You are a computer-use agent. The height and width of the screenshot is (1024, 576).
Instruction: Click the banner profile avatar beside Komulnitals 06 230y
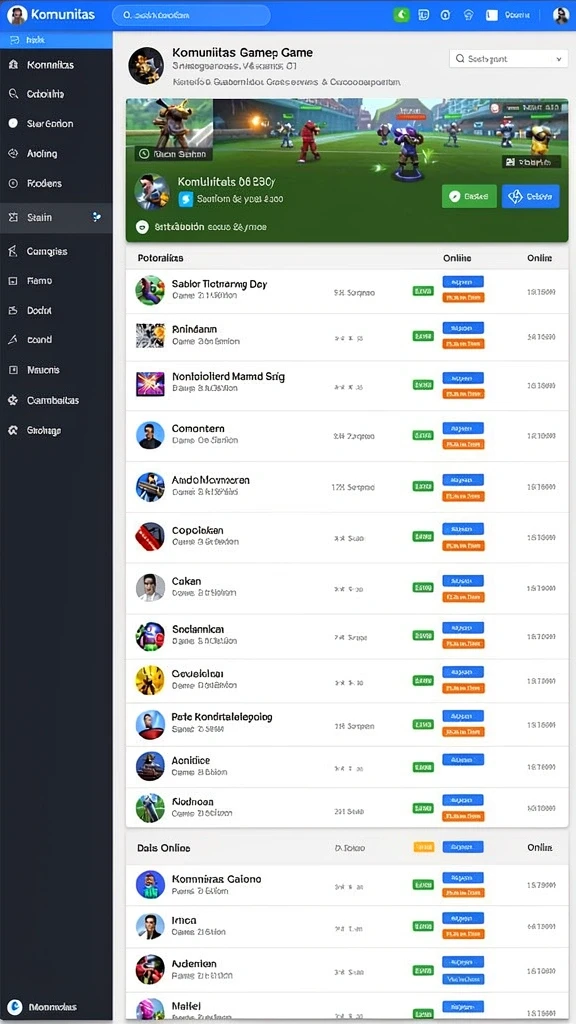152,191
